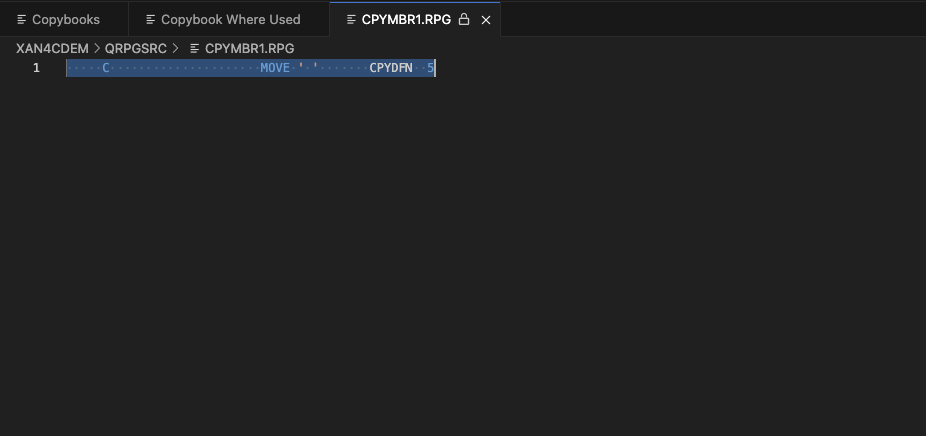Close the CPYMBR1.RPG editor tab
This screenshot has width=926, height=436.
(486, 19)
